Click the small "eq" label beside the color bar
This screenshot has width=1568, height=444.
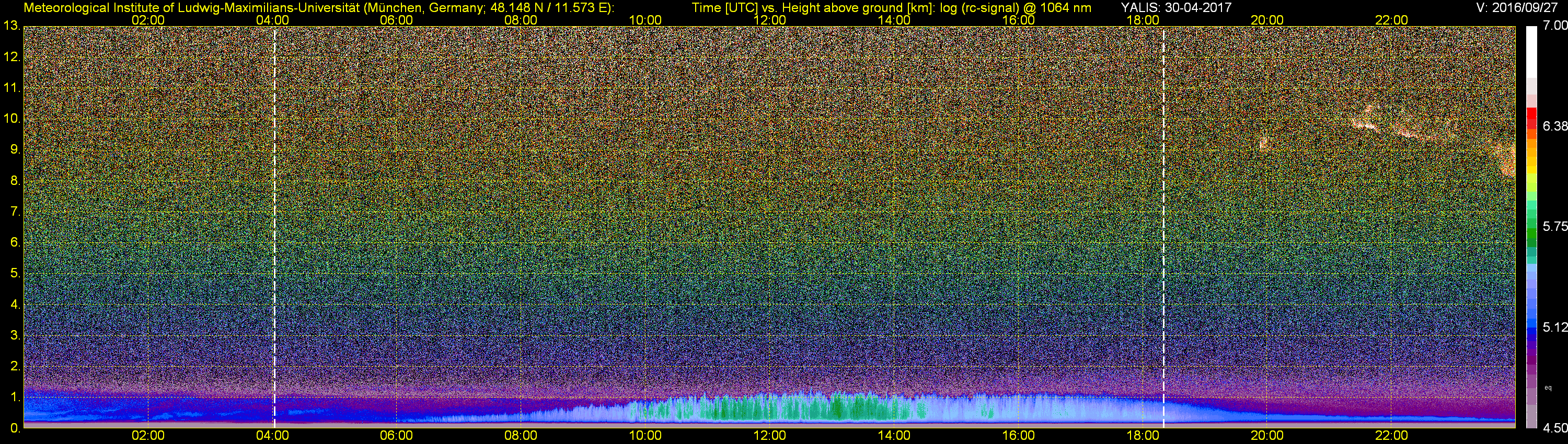click(1549, 388)
